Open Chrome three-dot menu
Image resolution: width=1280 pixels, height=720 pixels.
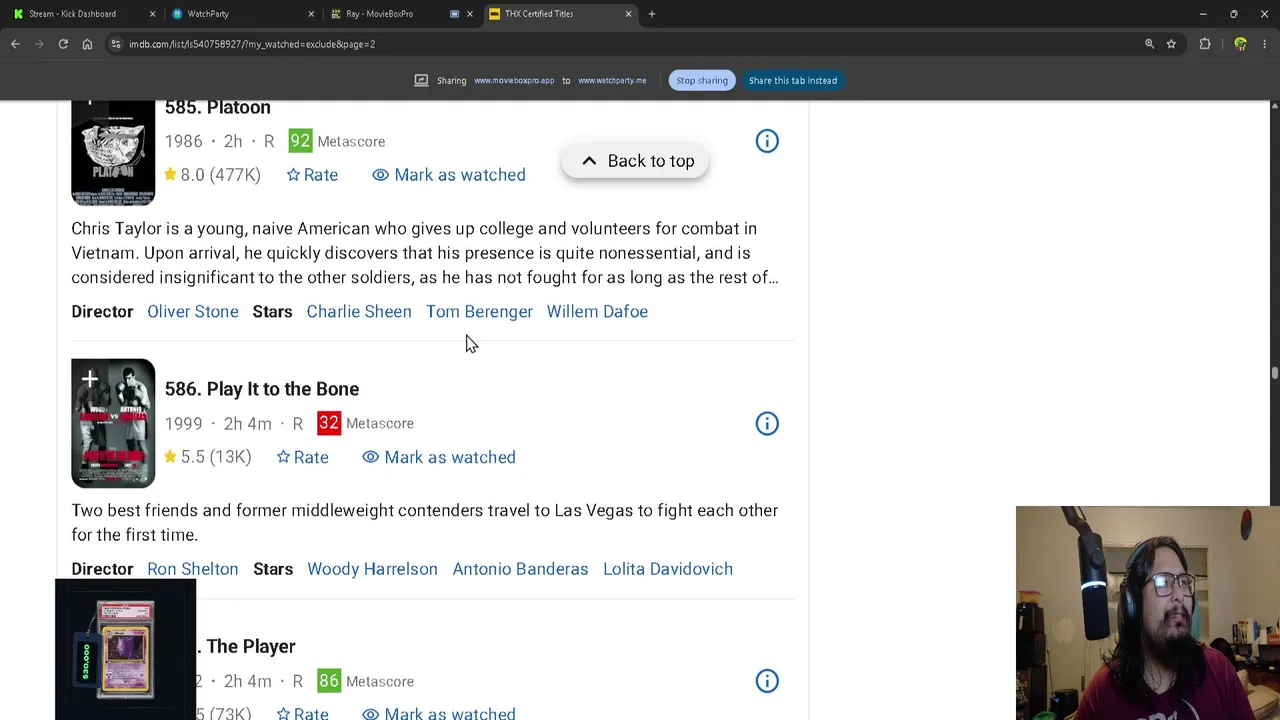(x=1265, y=44)
